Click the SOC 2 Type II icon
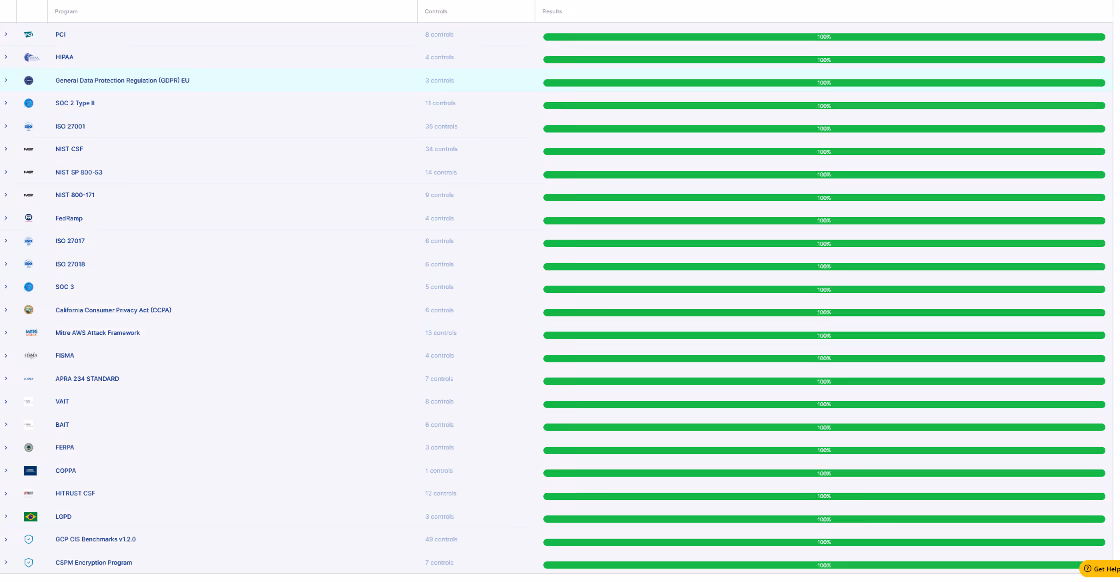The image size is (1120, 582). [29, 104]
